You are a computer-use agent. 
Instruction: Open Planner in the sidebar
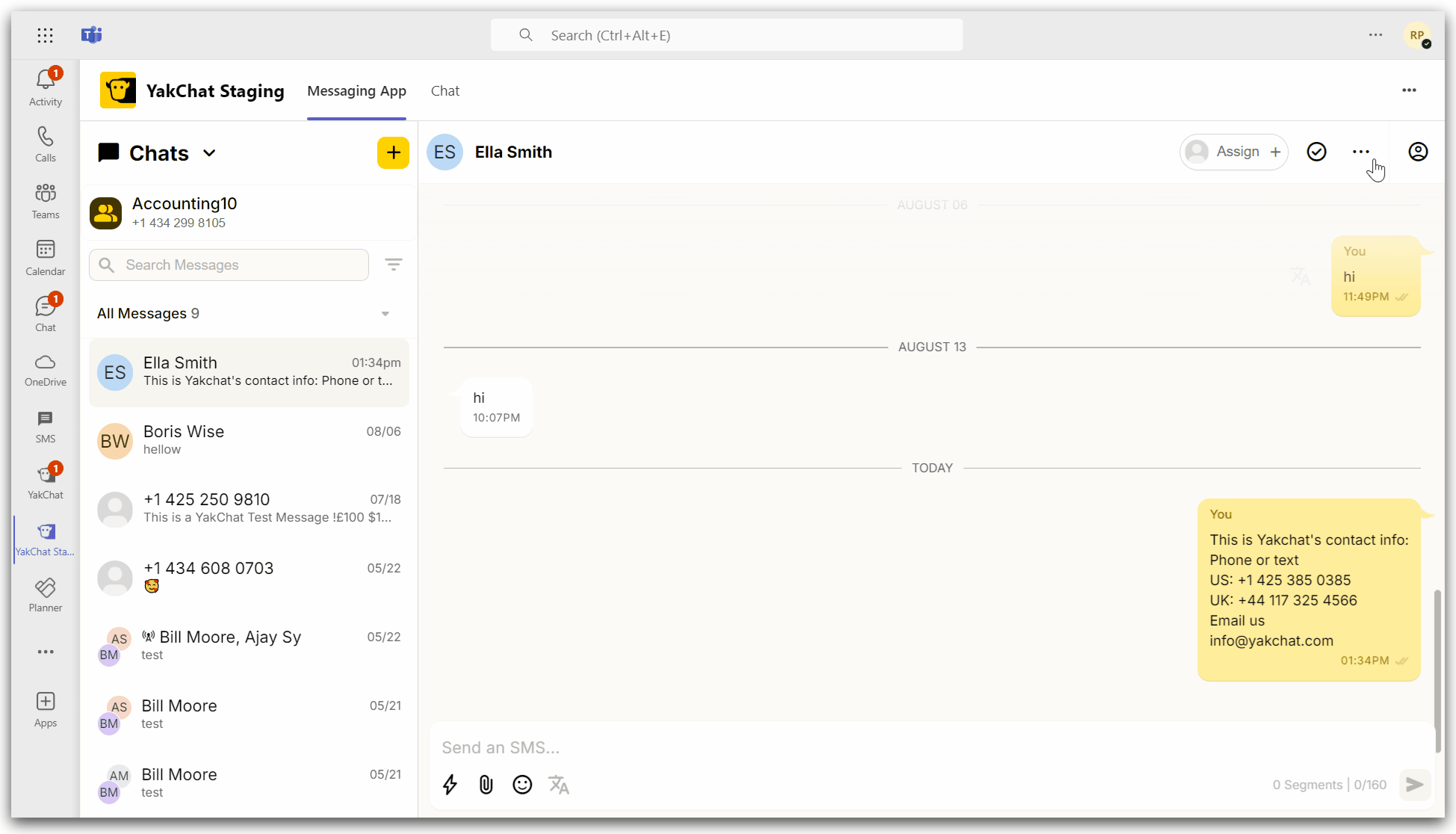pyautogui.click(x=46, y=596)
